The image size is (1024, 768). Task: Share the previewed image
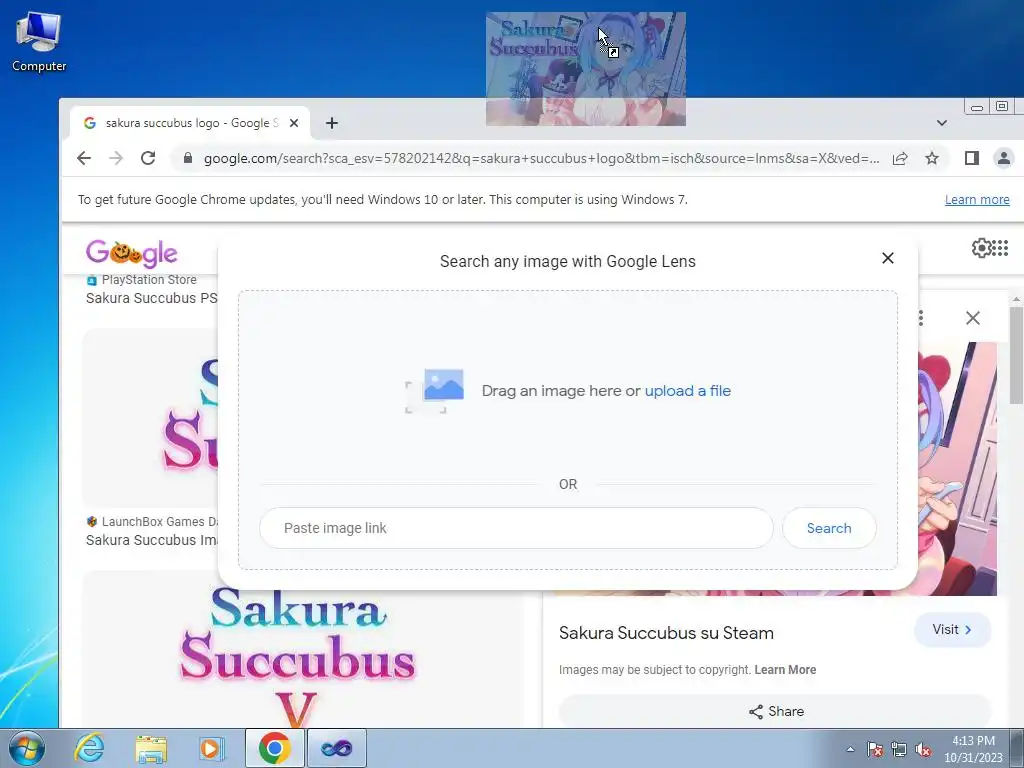point(776,711)
